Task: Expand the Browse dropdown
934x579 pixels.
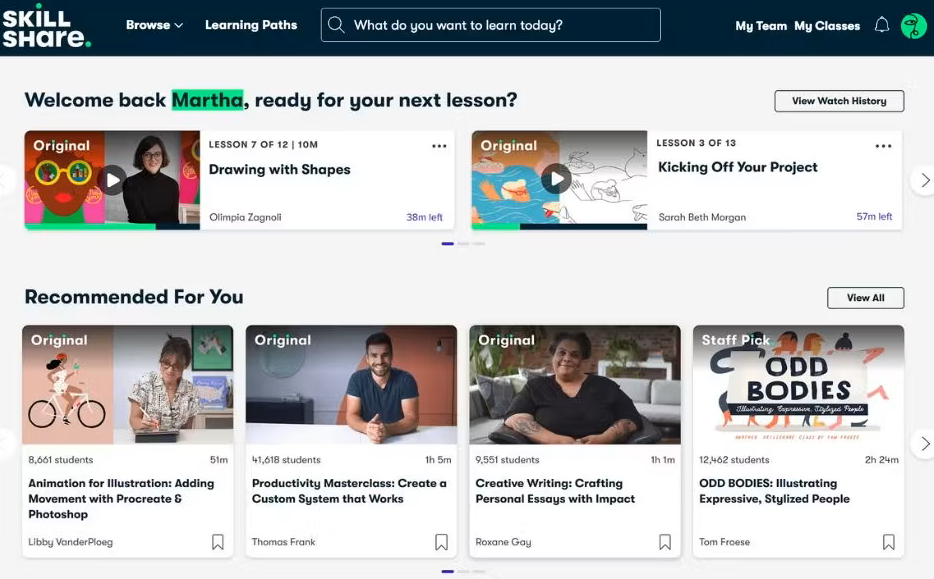Action: (x=154, y=25)
